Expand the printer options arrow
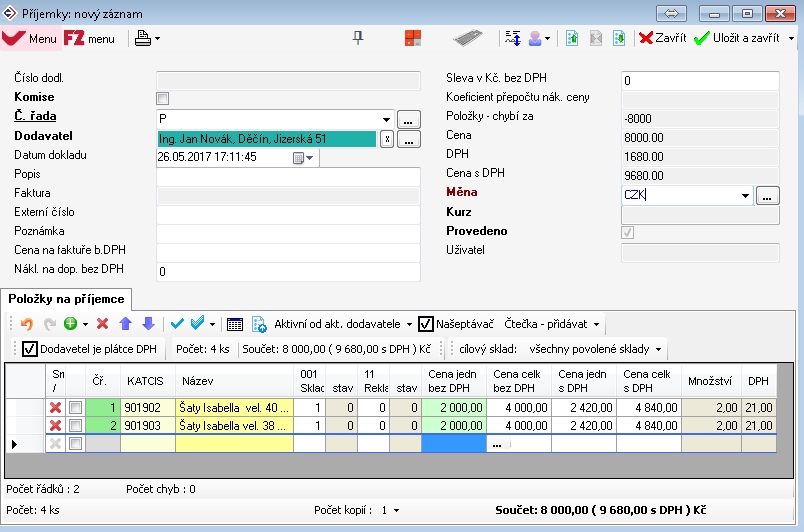Image resolution: width=804 pixels, height=532 pixels. click(x=157, y=38)
